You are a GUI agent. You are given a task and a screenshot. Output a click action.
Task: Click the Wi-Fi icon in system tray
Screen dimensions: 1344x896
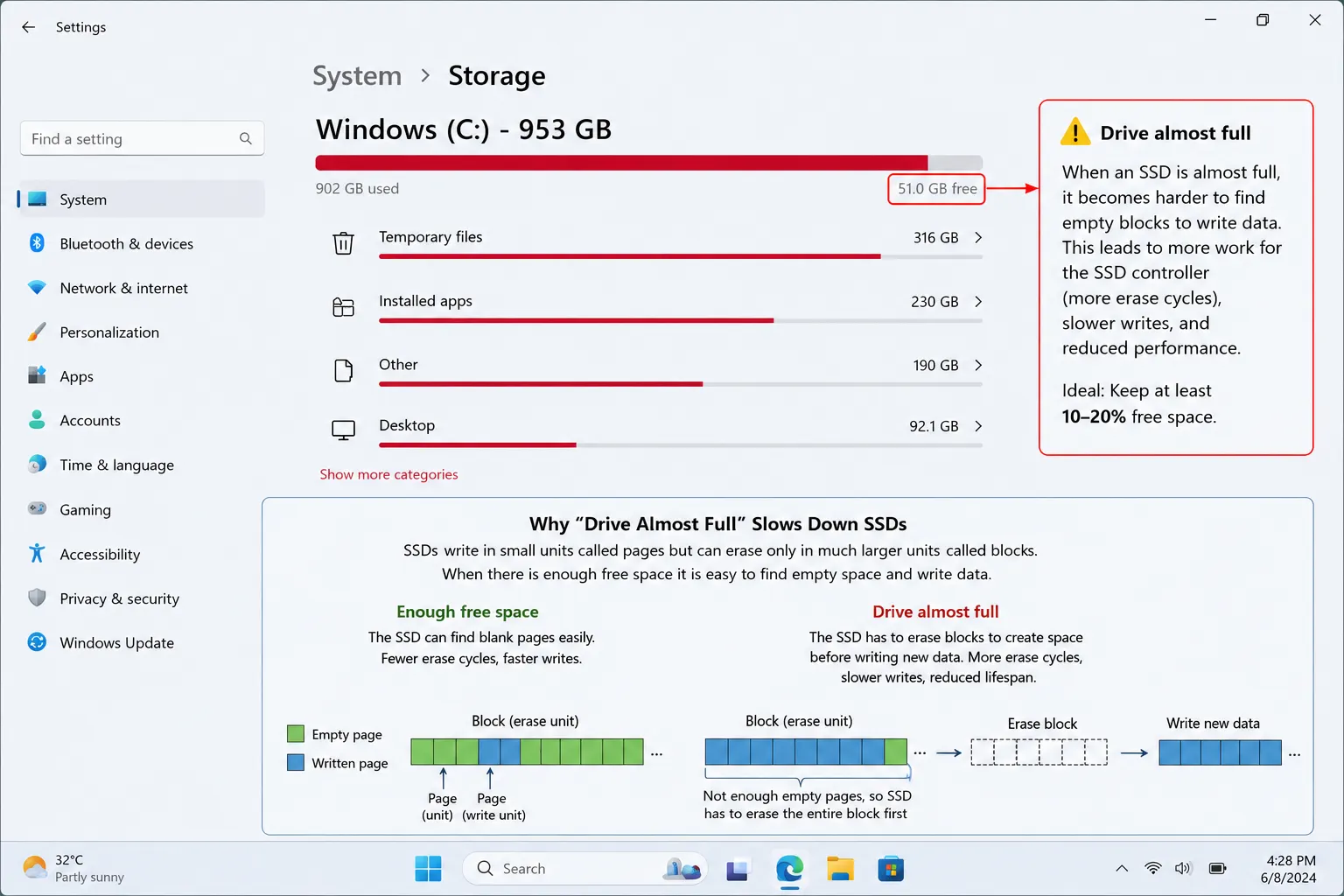(x=1153, y=868)
